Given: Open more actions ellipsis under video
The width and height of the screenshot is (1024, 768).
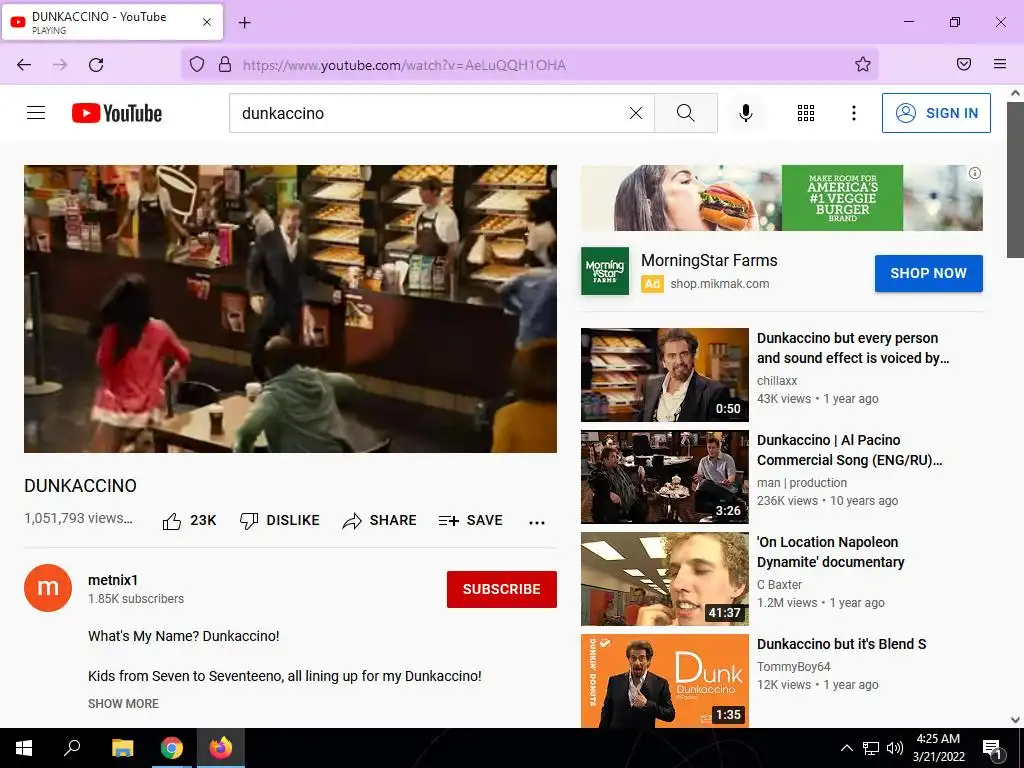Looking at the screenshot, I should [537, 522].
